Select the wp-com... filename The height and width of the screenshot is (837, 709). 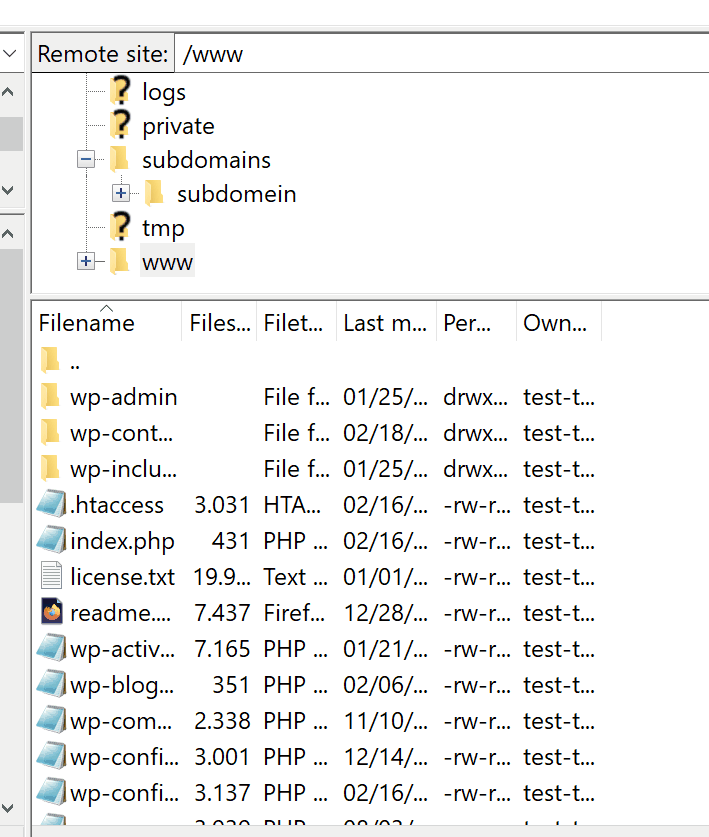click(121, 721)
